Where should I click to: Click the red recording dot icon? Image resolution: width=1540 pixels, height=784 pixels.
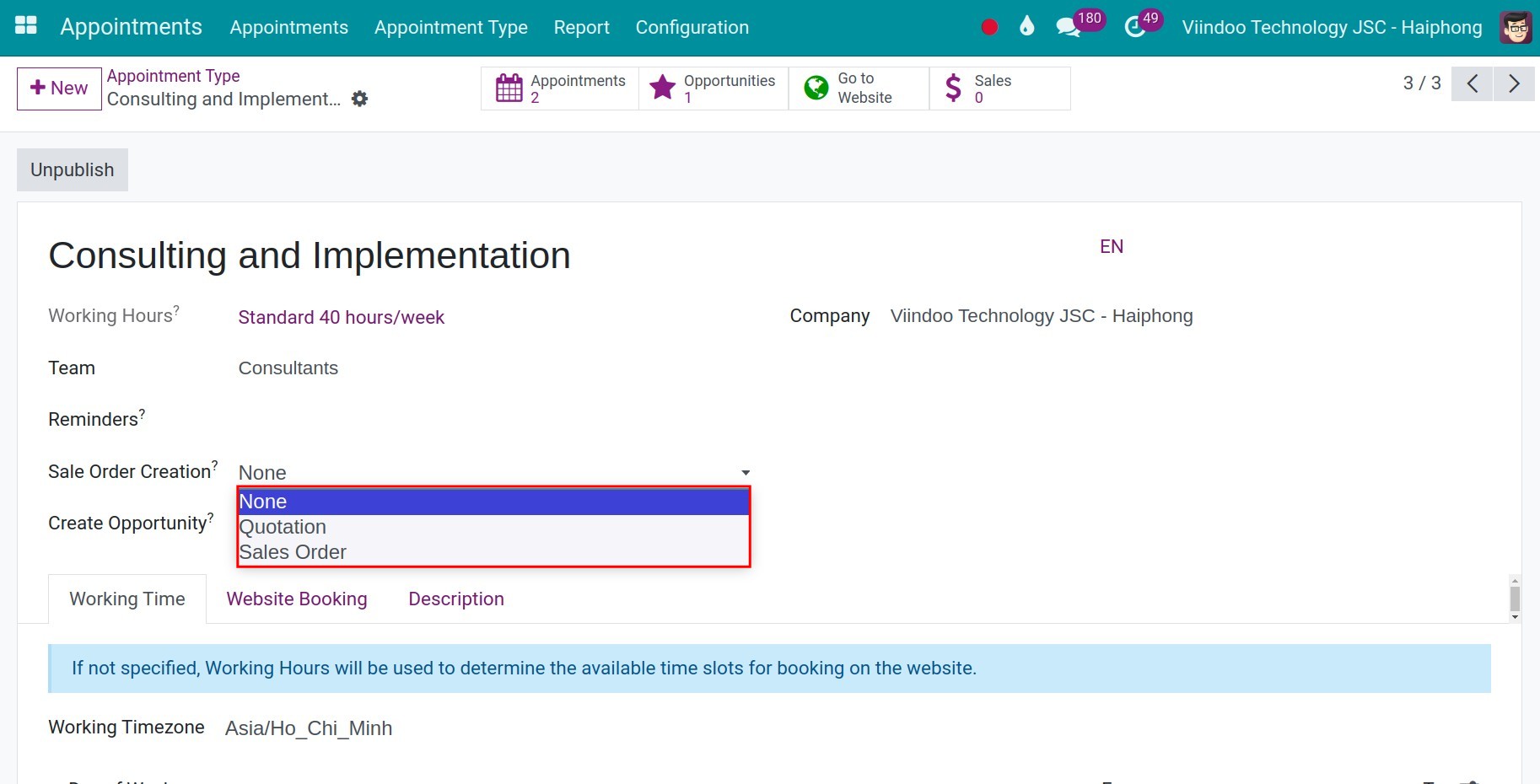click(989, 27)
